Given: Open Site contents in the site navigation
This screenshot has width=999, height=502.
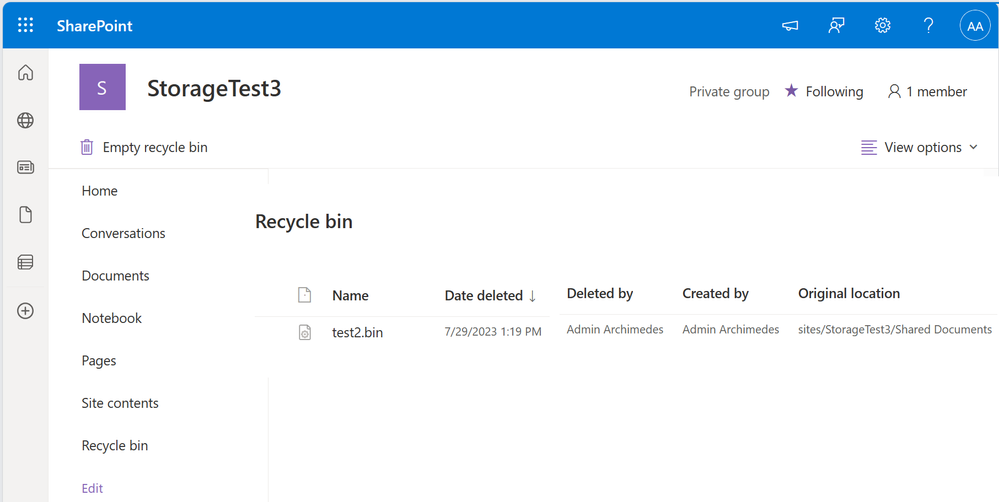Looking at the screenshot, I should tap(120, 403).
